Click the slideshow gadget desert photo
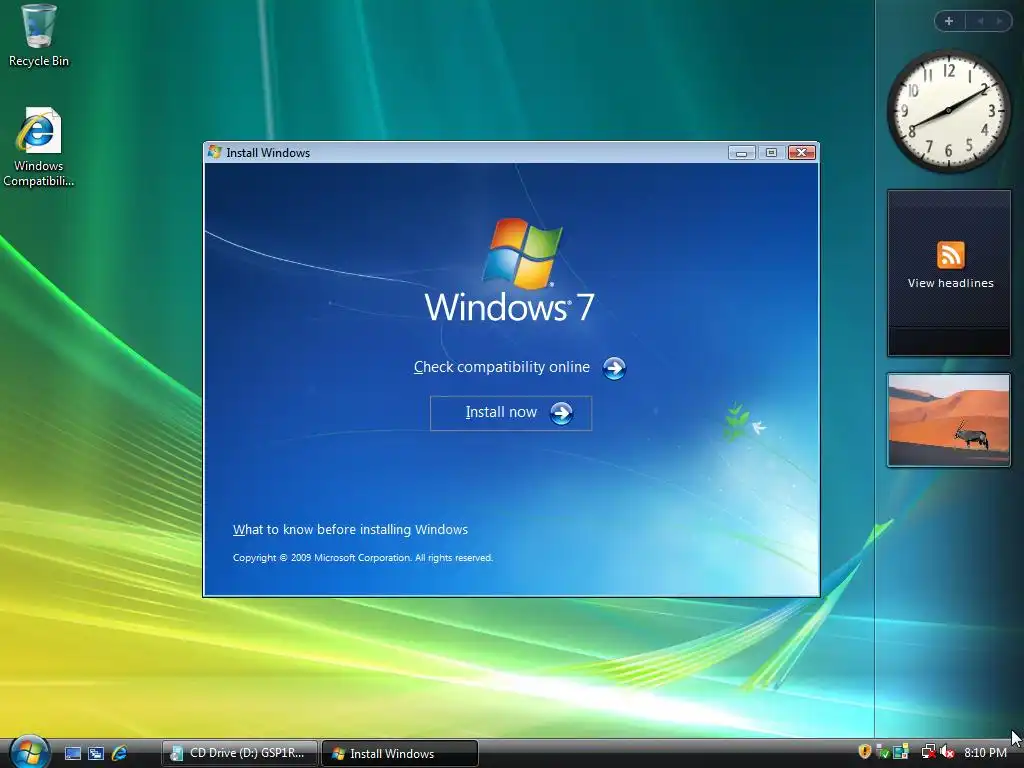 (x=948, y=420)
